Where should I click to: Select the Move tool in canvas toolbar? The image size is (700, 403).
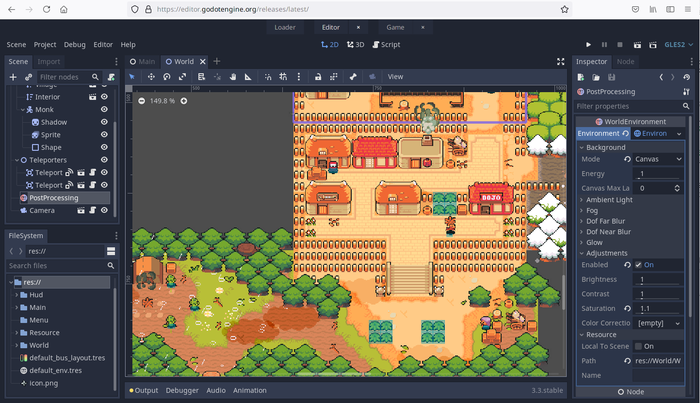point(150,77)
